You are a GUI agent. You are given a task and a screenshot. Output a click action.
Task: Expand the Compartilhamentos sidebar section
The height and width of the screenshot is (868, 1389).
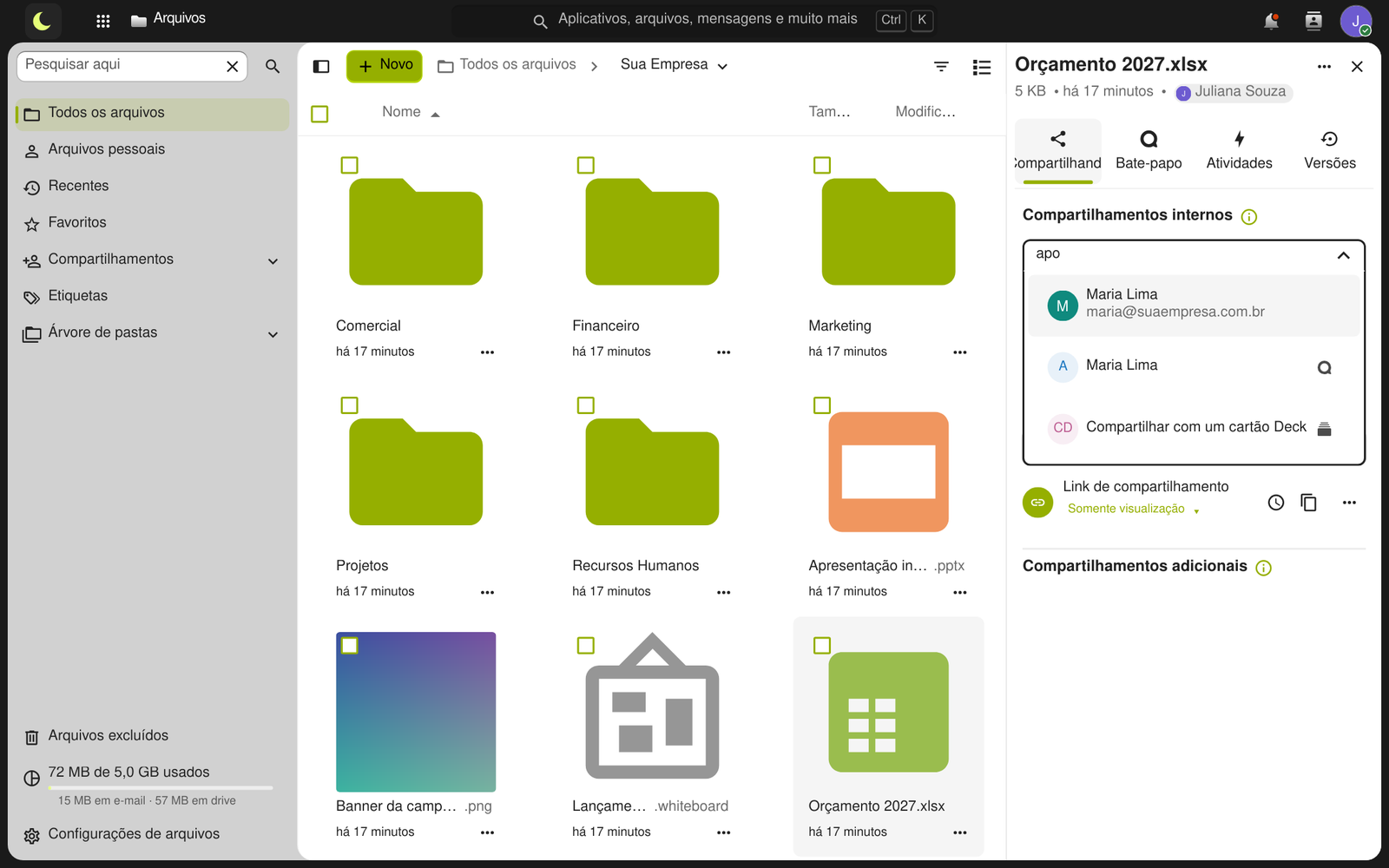pos(273,261)
